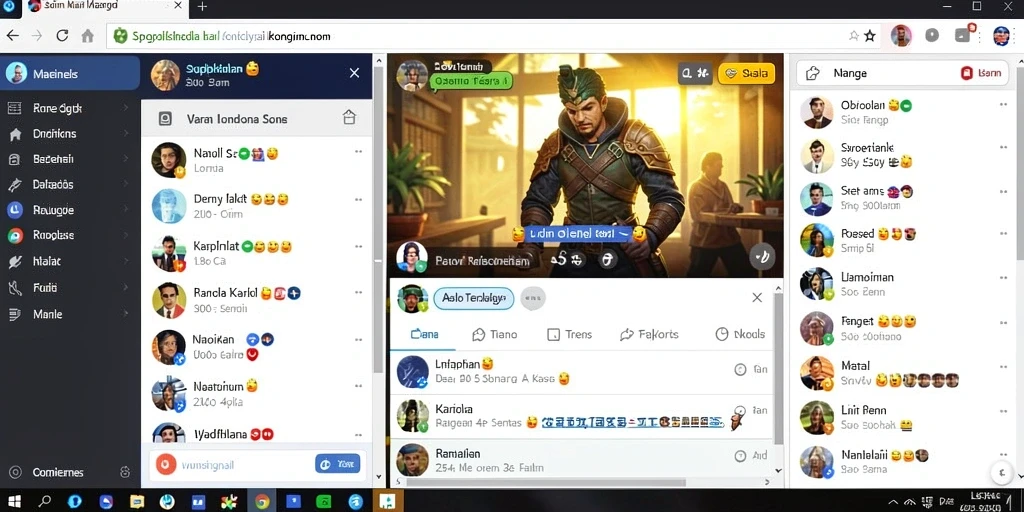Switch to the Fakorts tab
1024x512 pixels.
point(649,334)
